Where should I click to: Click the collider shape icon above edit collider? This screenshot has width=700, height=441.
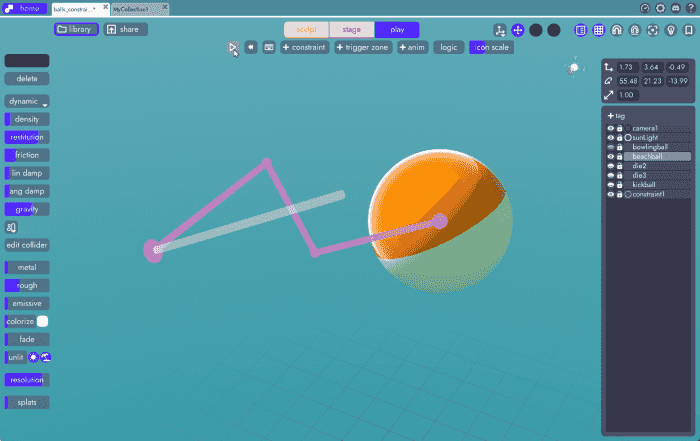point(11,228)
